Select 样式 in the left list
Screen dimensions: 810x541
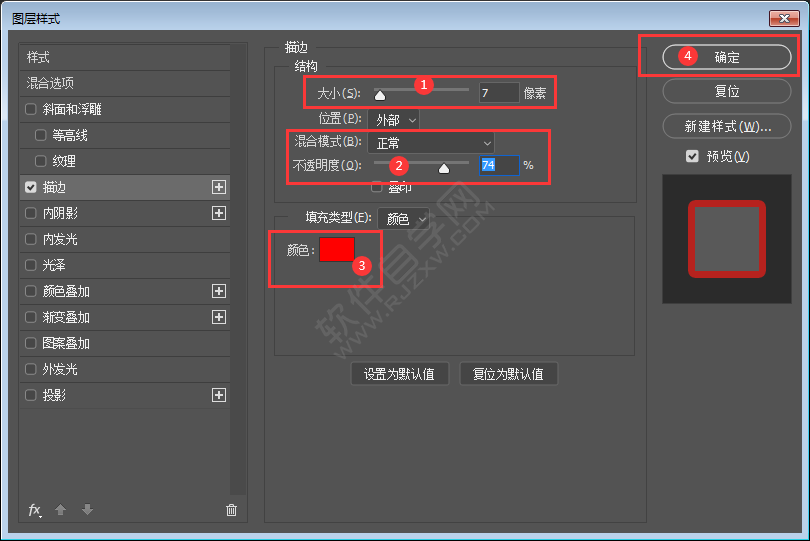(x=38, y=57)
